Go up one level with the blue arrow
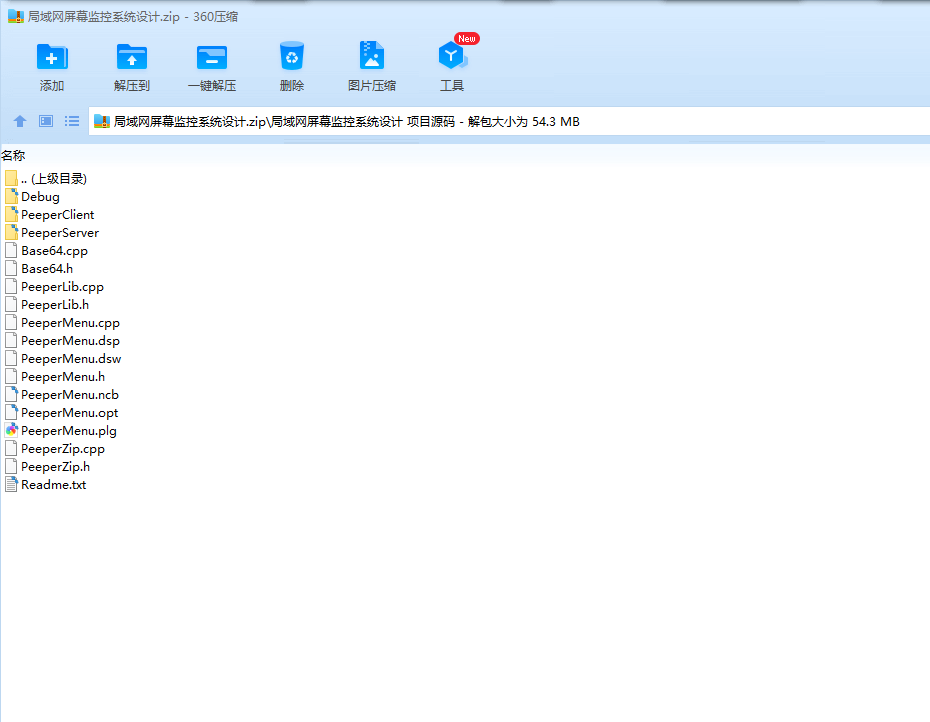The width and height of the screenshot is (930, 722). (x=20, y=121)
